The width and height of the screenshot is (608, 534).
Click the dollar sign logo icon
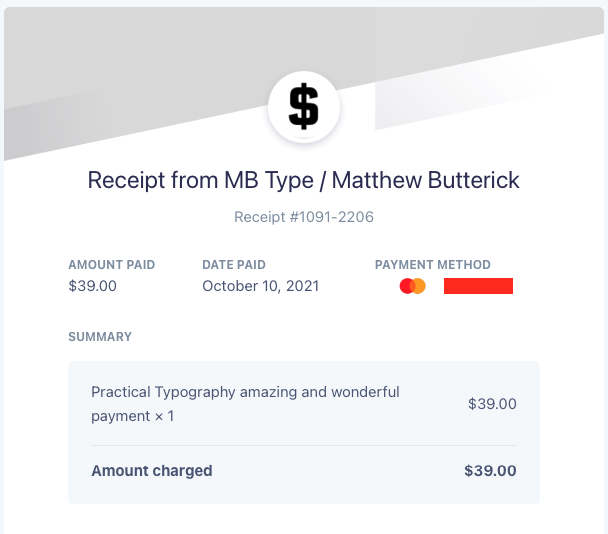(304, 107)
